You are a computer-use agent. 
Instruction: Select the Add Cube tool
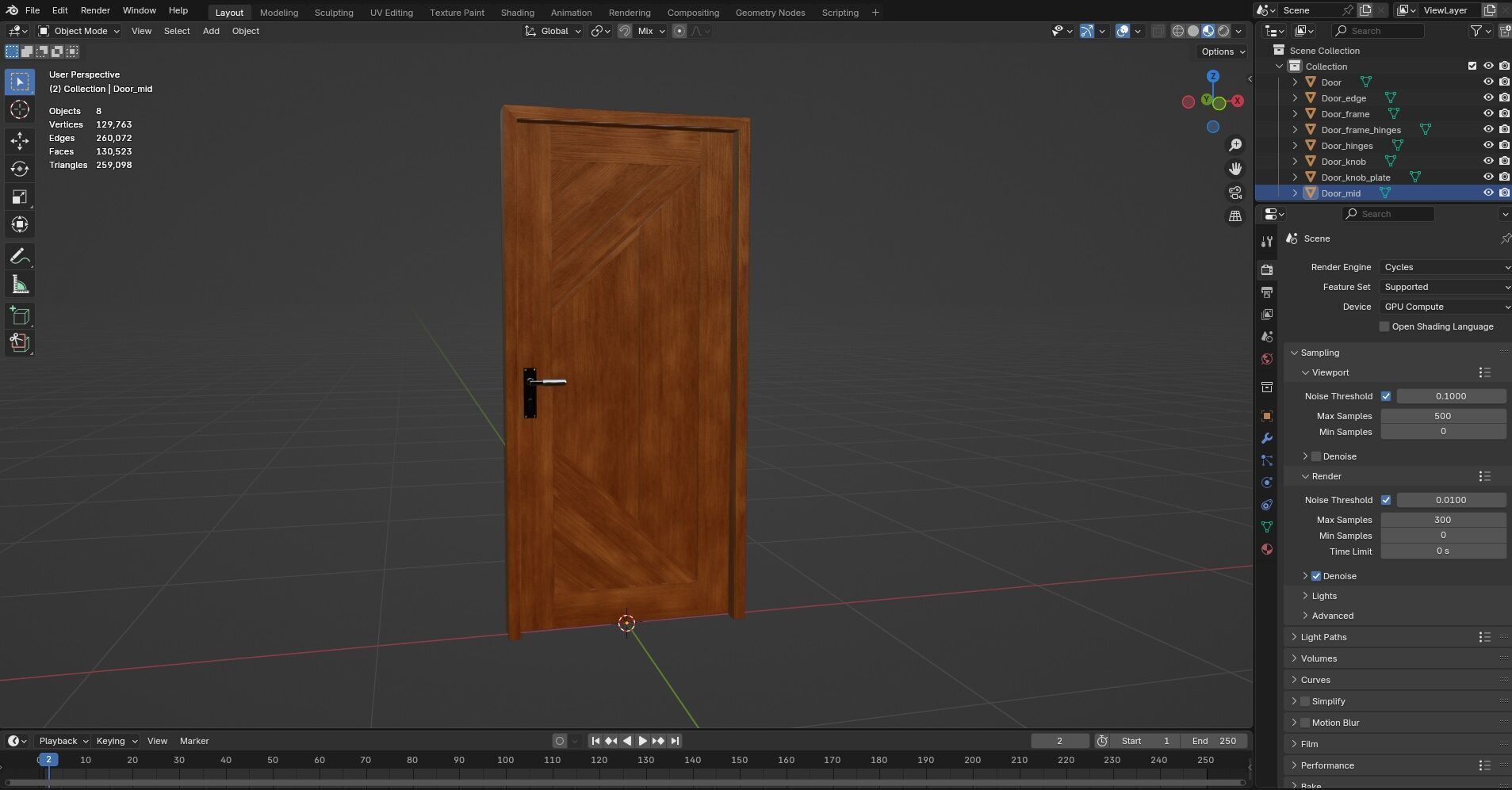[20, 316]
